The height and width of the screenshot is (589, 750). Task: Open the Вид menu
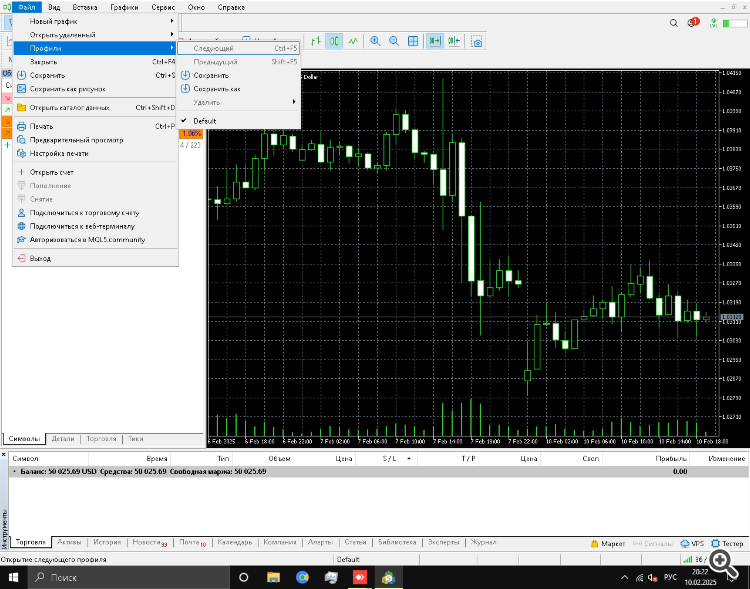click(54, 7)
